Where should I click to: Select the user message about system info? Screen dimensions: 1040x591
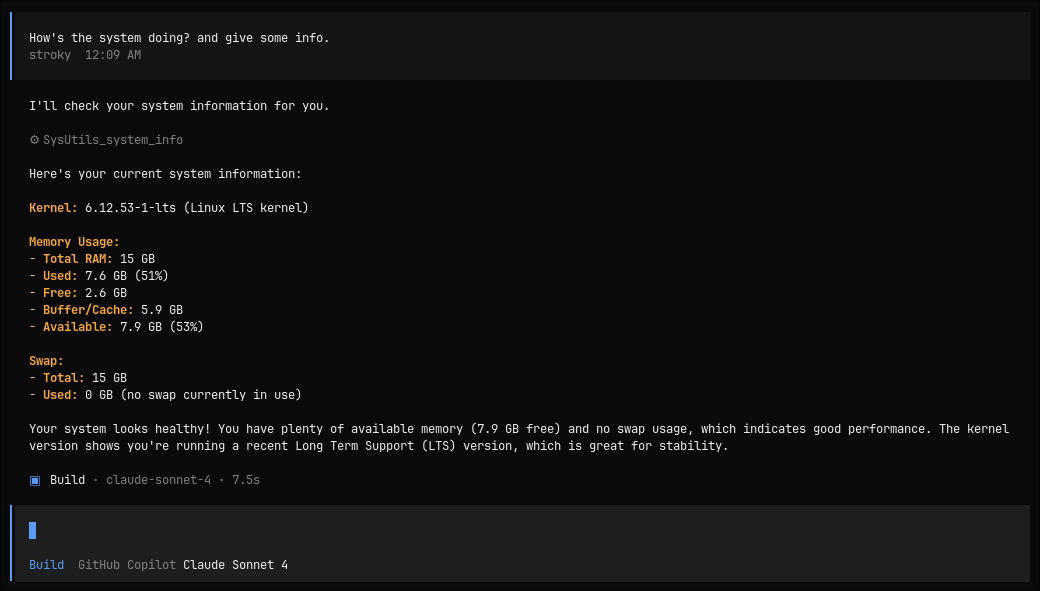tap(179, 38)
